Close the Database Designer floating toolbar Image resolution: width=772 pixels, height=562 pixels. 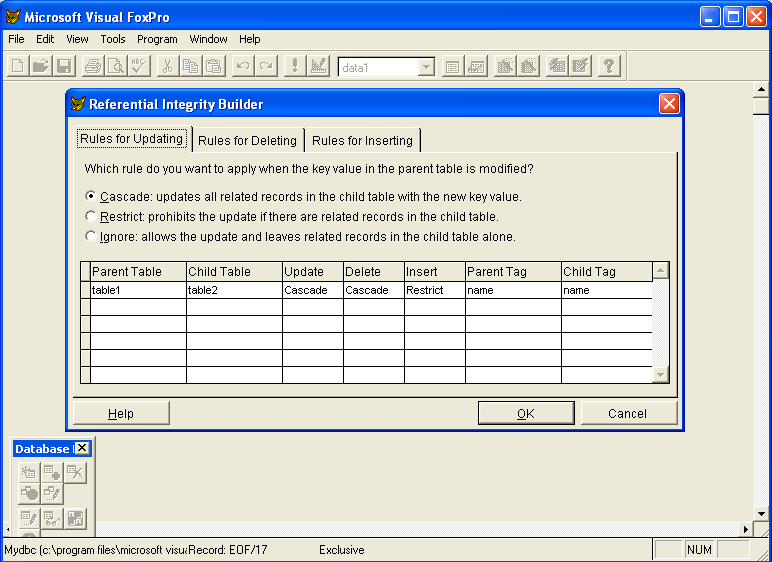[82, 448]
